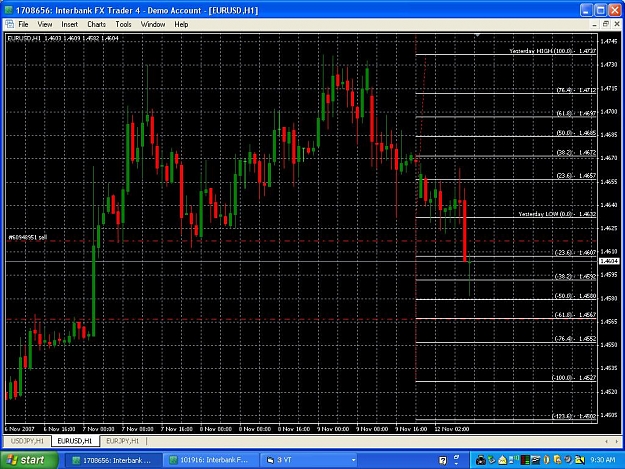Click the '7 Nov 16:00' time axis label
Image resolution: width=625 pixels, height=469 pixels.
point(177,429)
